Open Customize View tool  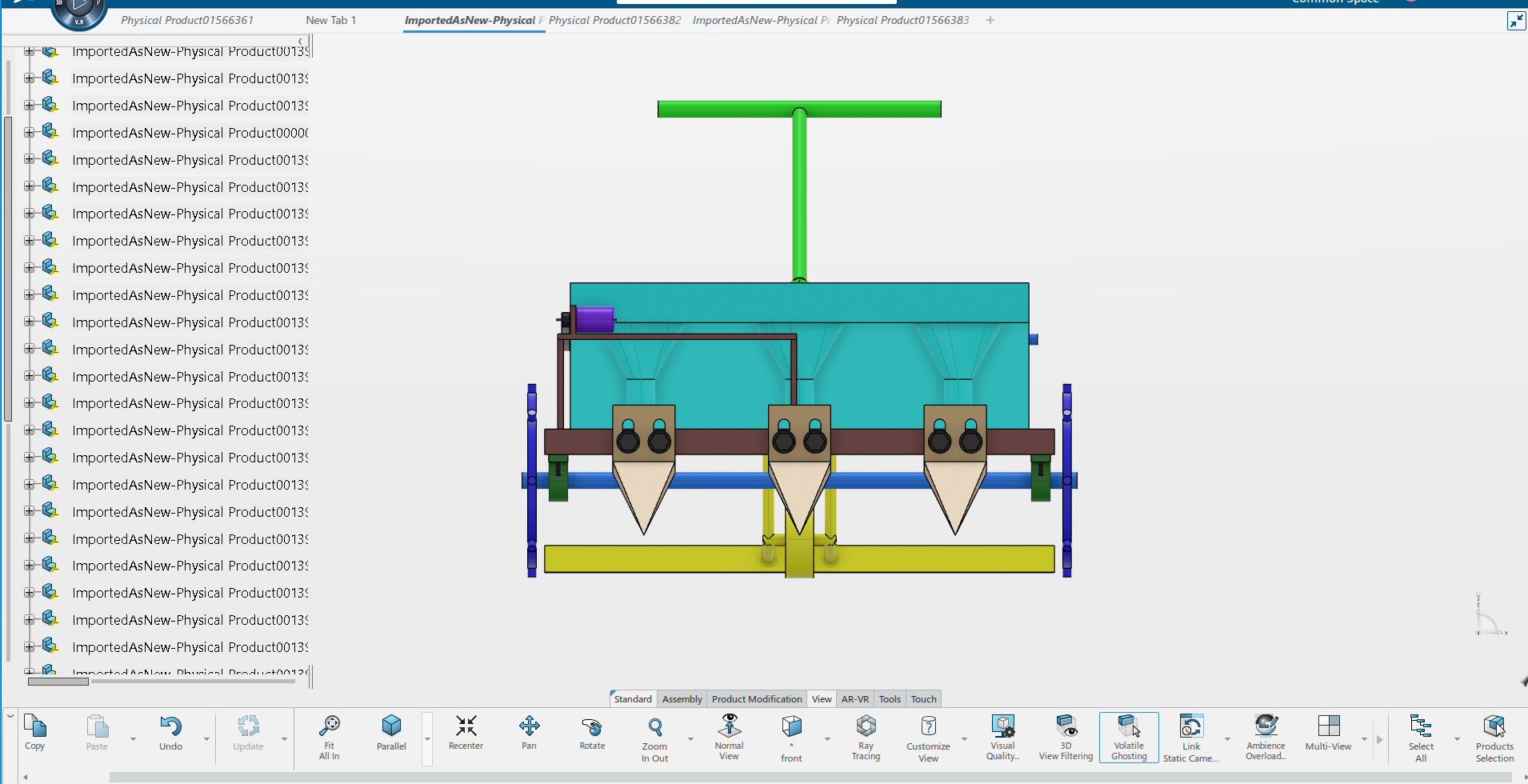928,726
